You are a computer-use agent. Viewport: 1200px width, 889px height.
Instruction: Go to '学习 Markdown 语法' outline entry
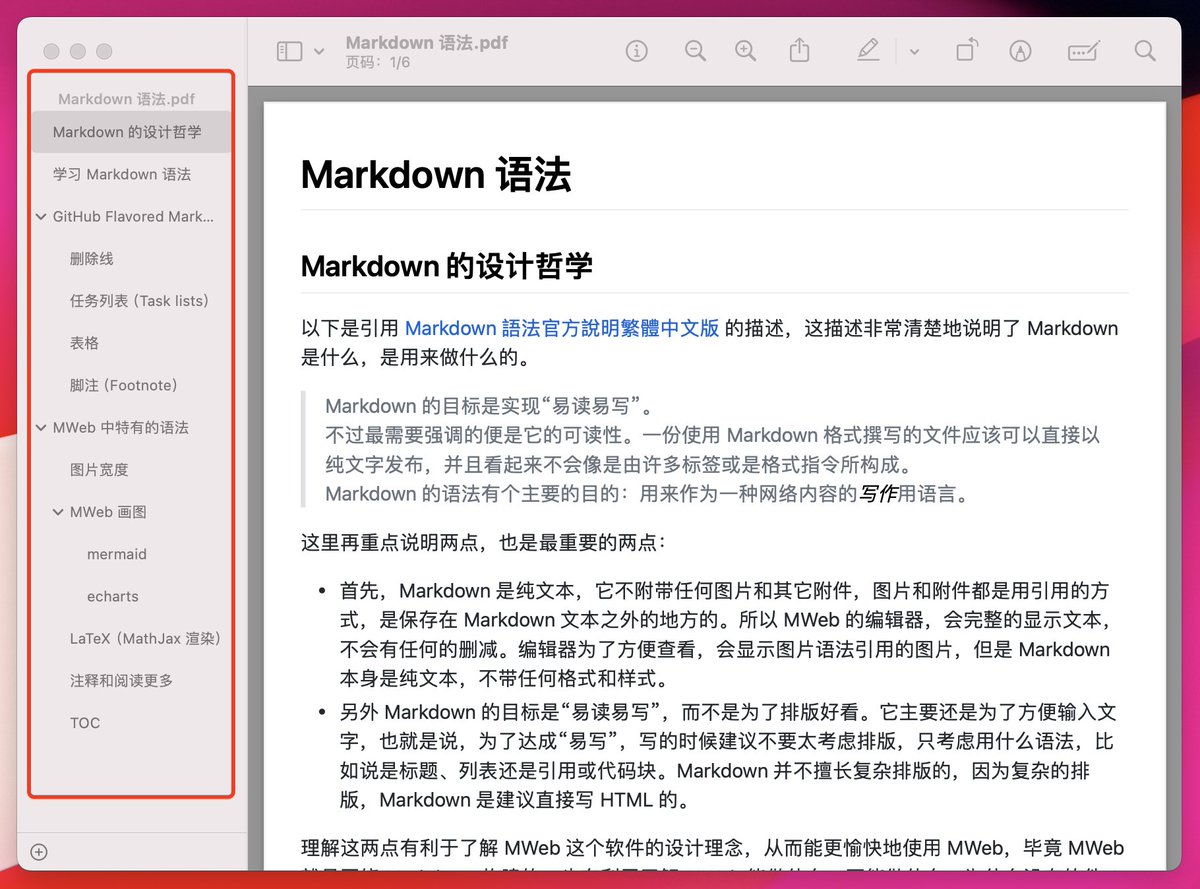coord(122,174)
